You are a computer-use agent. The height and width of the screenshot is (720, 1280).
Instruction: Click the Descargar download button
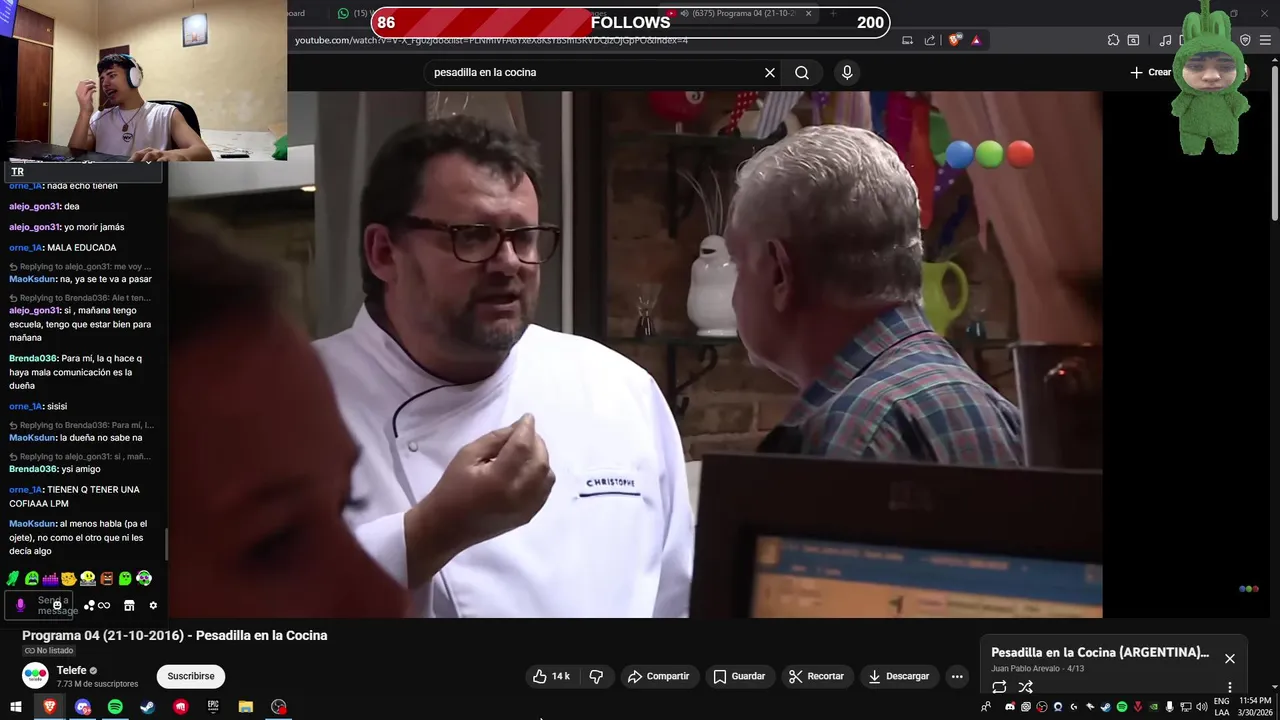pos(898,677)
